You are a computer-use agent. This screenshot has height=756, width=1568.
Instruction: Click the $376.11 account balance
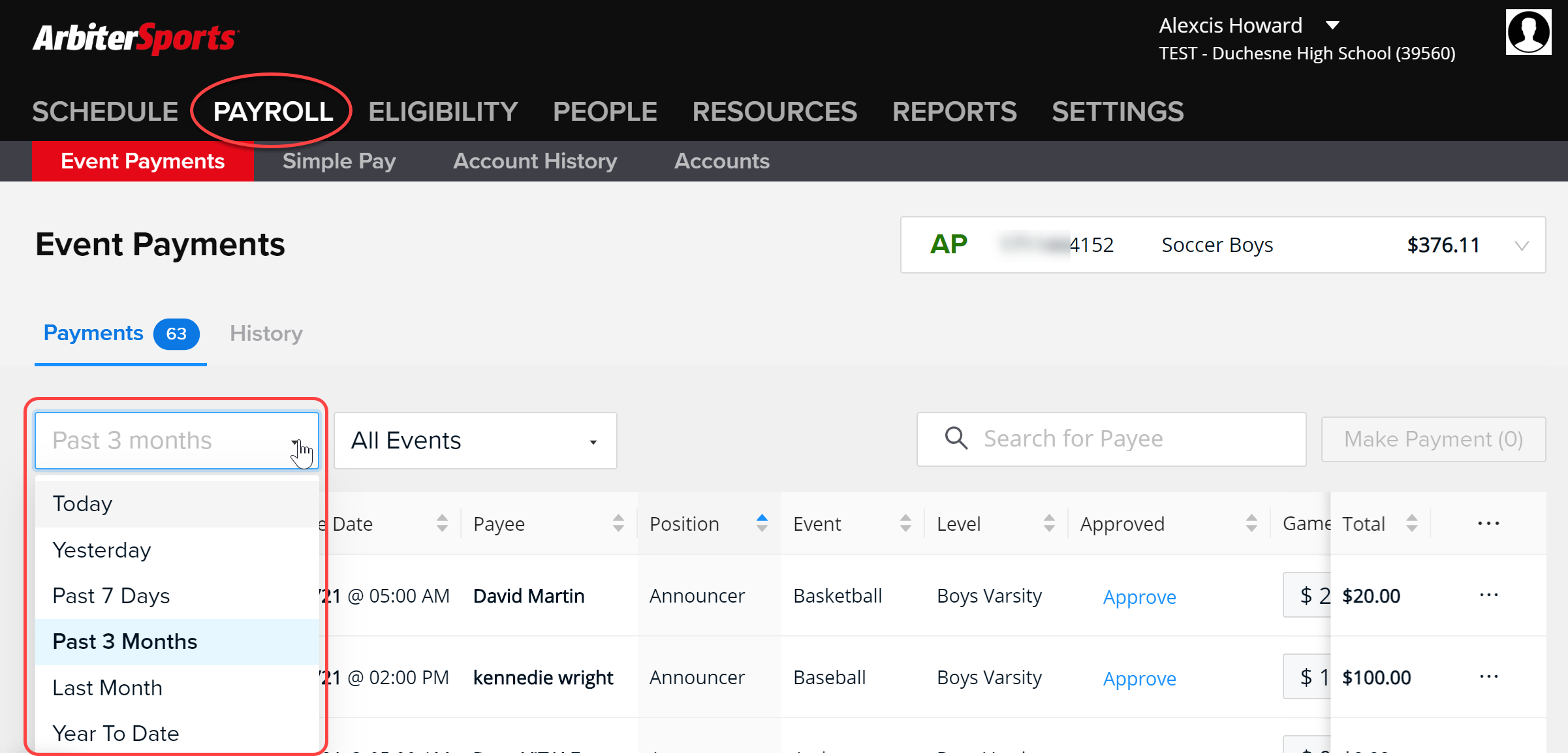tap(1443, 245)
